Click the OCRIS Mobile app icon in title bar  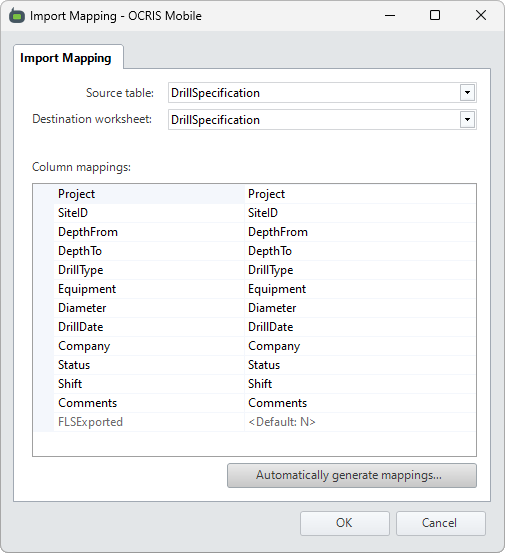(17, 16)
